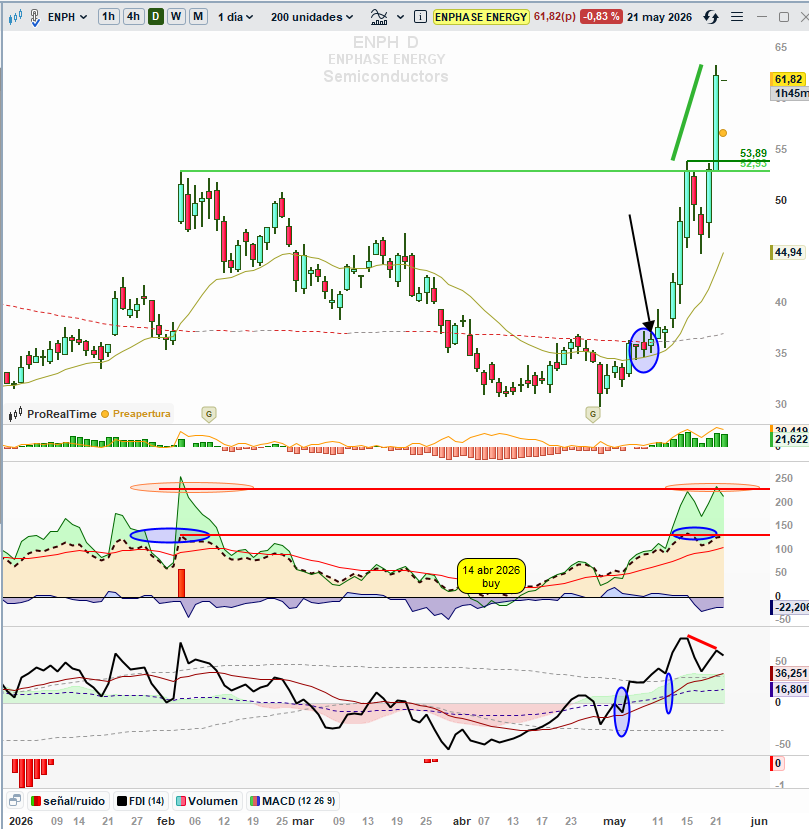Click the 16,801 signal value label
The width and height of the screenshot is (809, 829).
click(x=790, y=689)
